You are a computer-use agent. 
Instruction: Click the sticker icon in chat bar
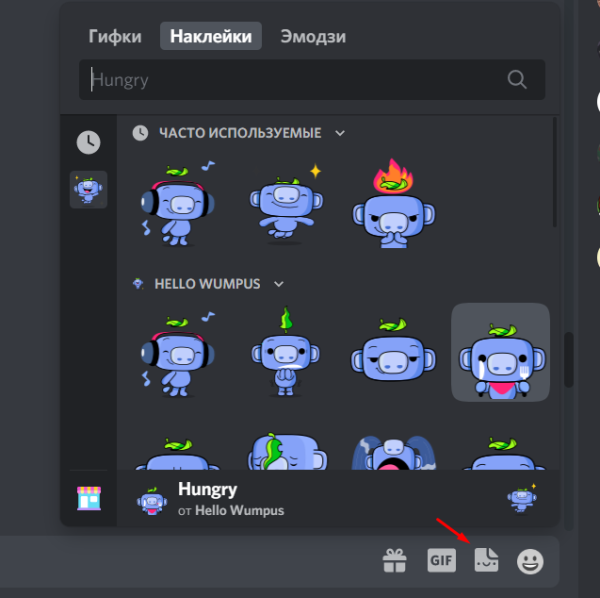point(486,561)
